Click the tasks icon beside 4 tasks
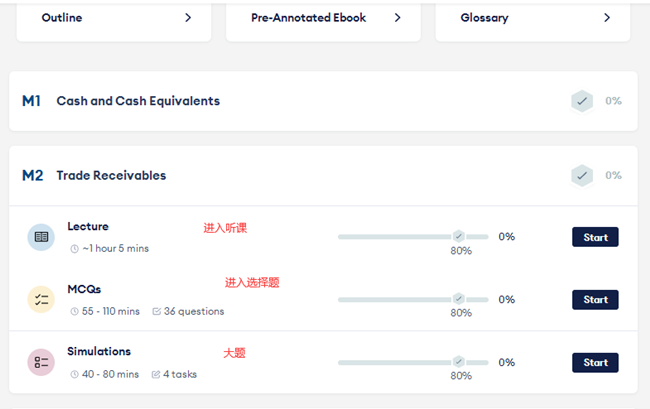650x409 pixels. click(156, 374)
